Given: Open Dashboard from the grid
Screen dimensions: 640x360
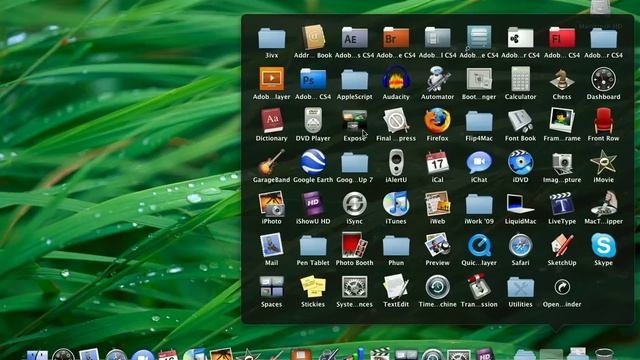Looking at the screenshot, I should click(x=603, y=80).
